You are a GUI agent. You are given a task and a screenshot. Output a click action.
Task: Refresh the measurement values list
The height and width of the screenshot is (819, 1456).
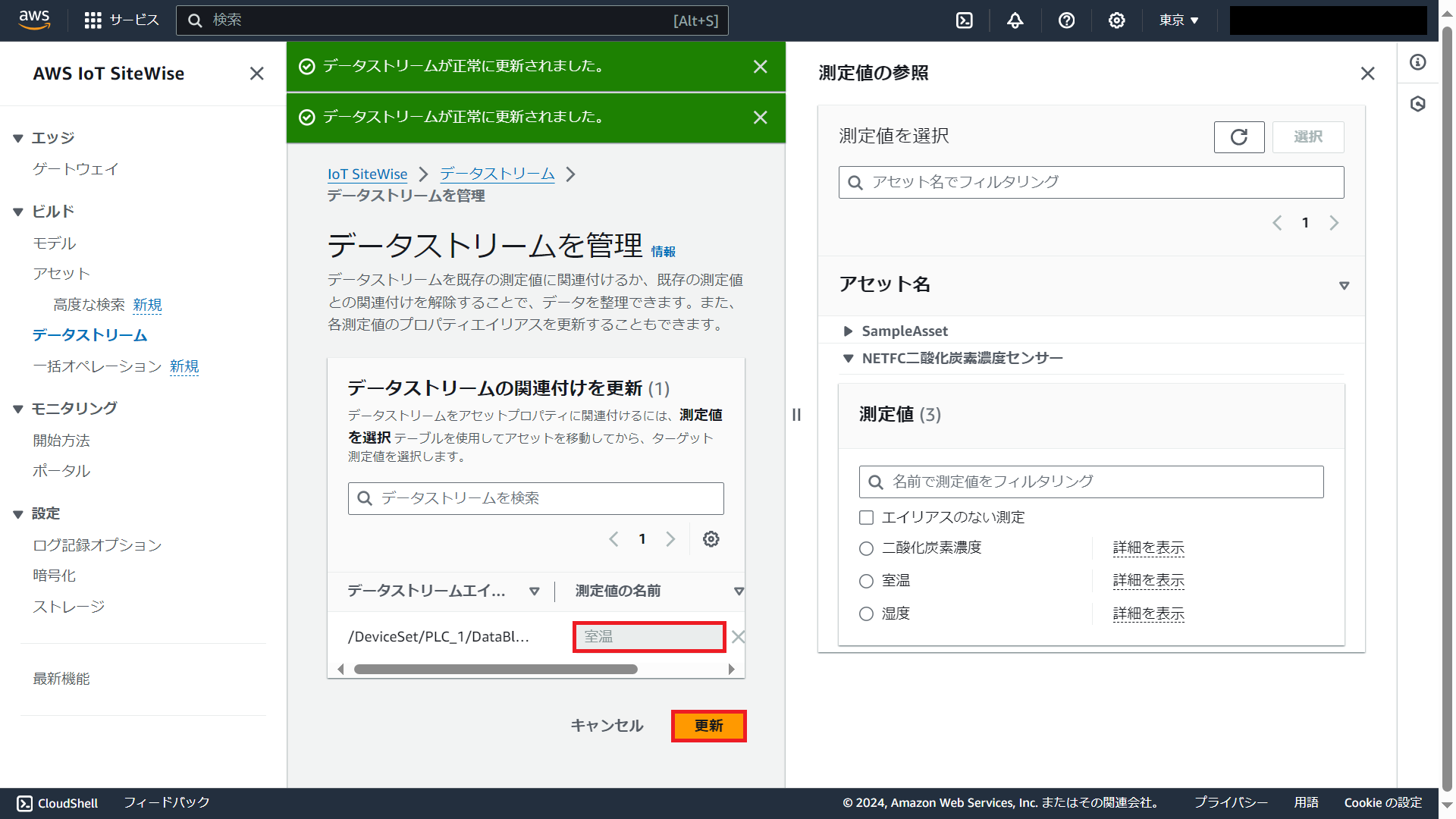[x=1239, y=137]
